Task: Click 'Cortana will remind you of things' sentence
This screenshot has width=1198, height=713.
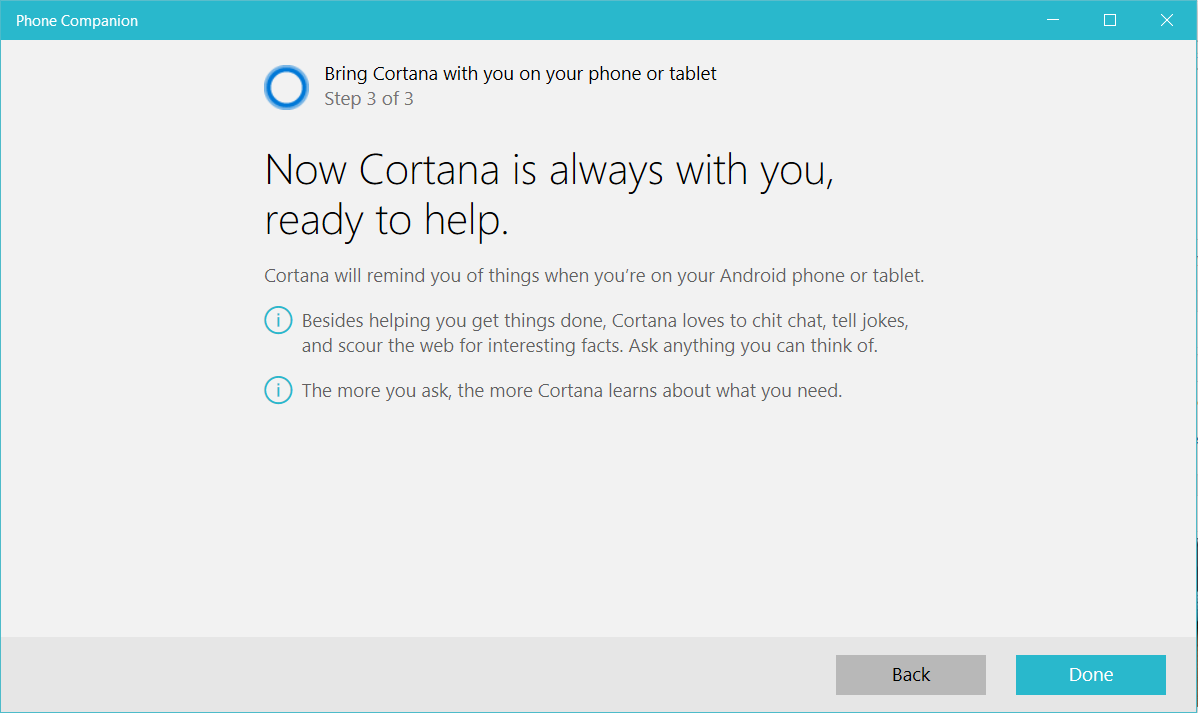Action: point(594,276)
